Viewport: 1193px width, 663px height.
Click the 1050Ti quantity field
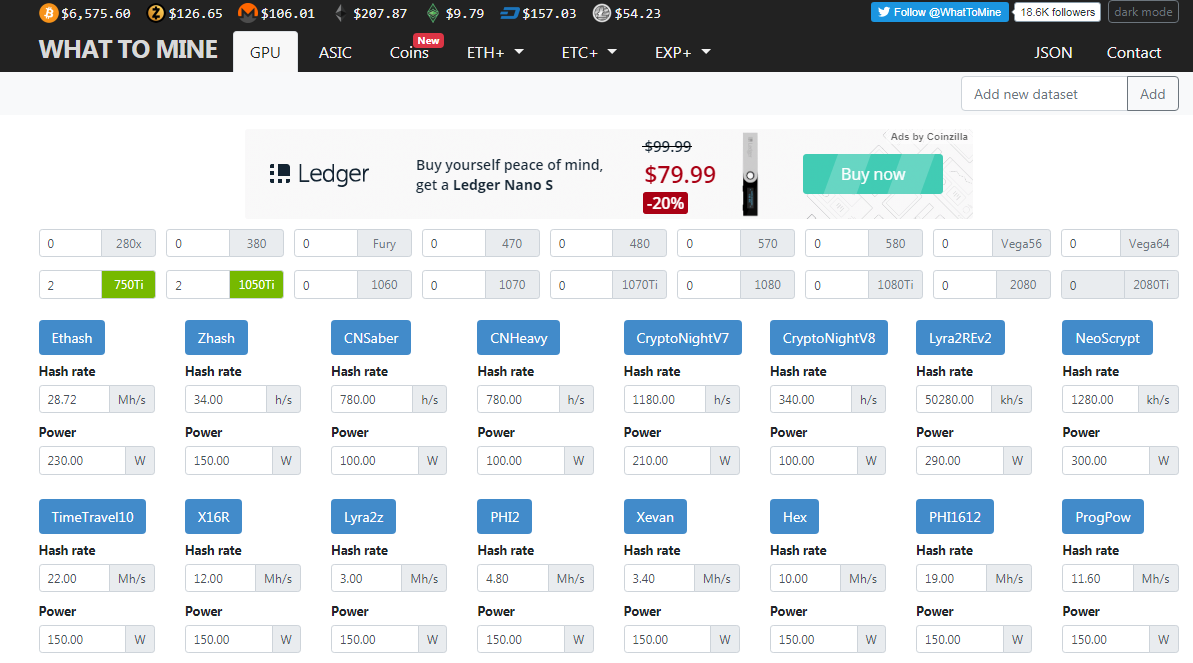coord(198,285)
